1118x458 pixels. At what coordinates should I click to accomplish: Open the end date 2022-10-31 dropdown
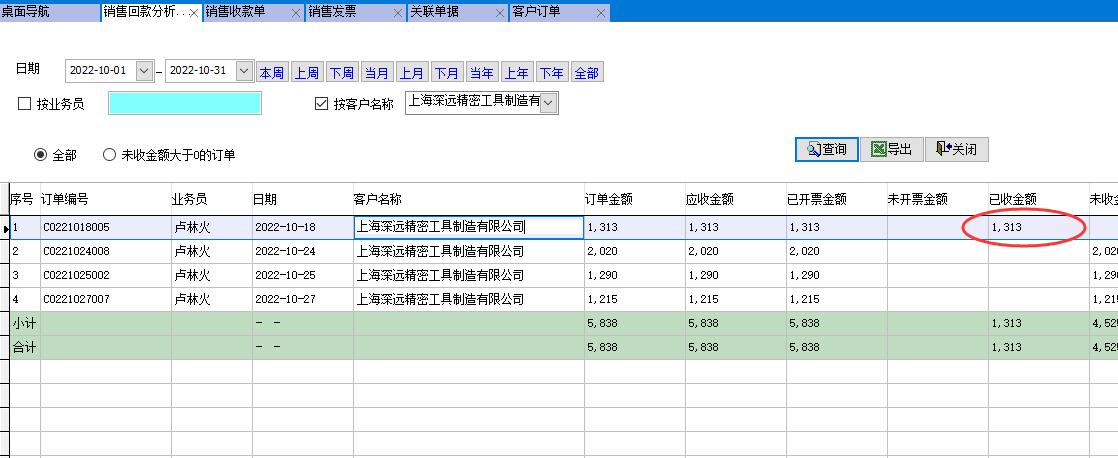click(244, 71)
